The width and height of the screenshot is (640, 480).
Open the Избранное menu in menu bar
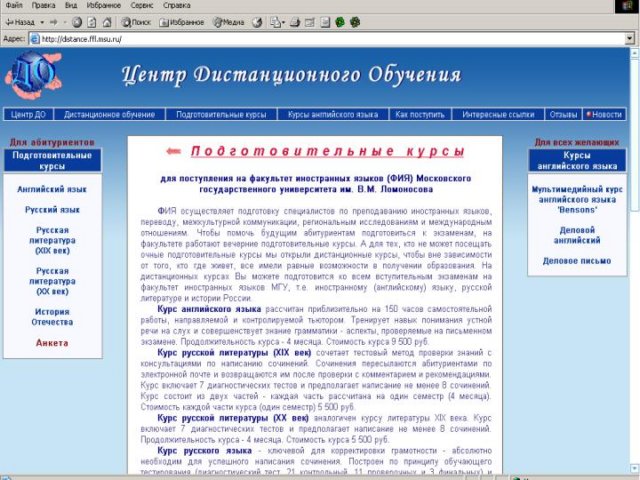pyautogui.click(x=104, y=5)
